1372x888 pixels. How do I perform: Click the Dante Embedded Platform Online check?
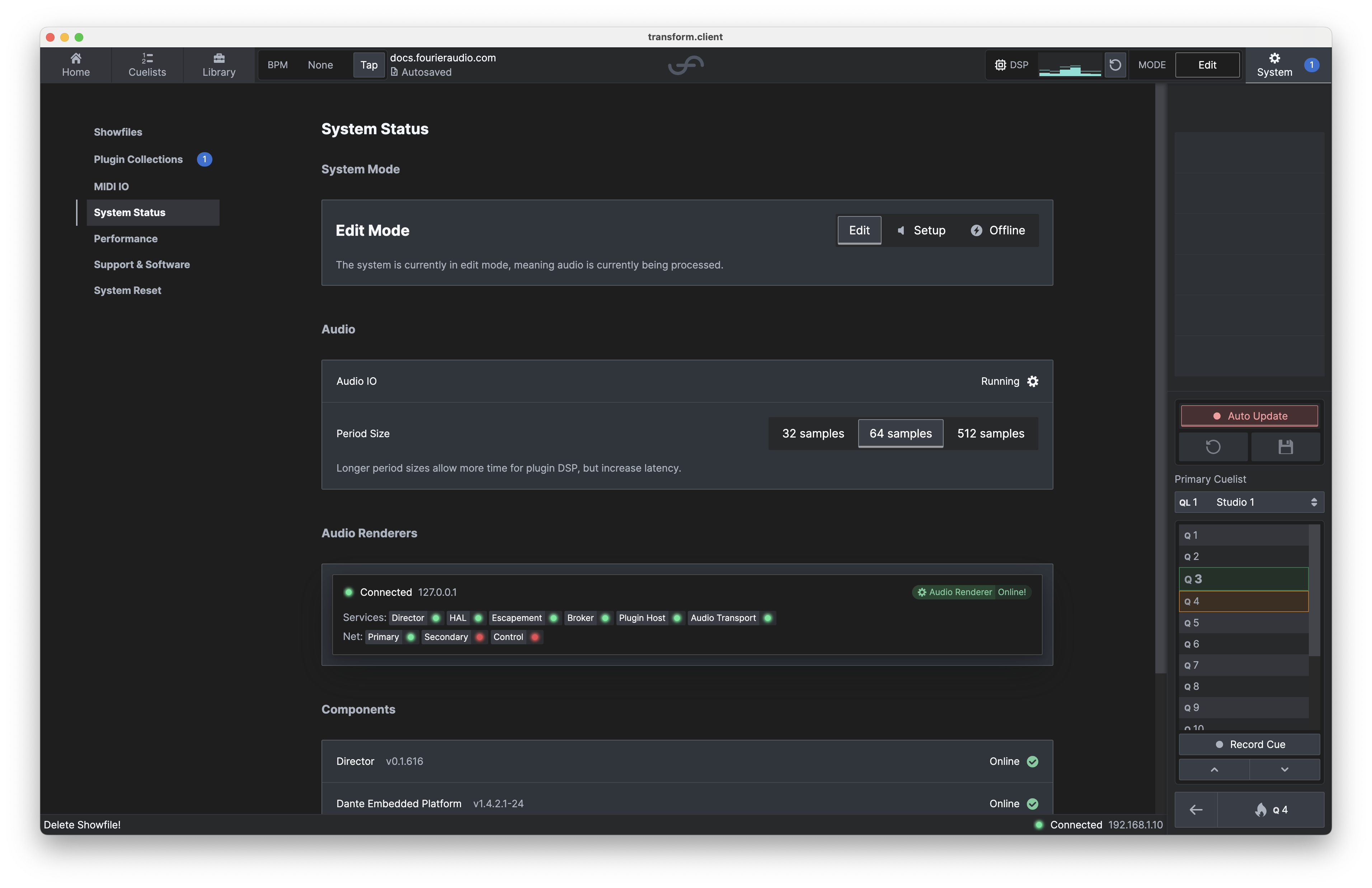click(x=1033, y=803)
